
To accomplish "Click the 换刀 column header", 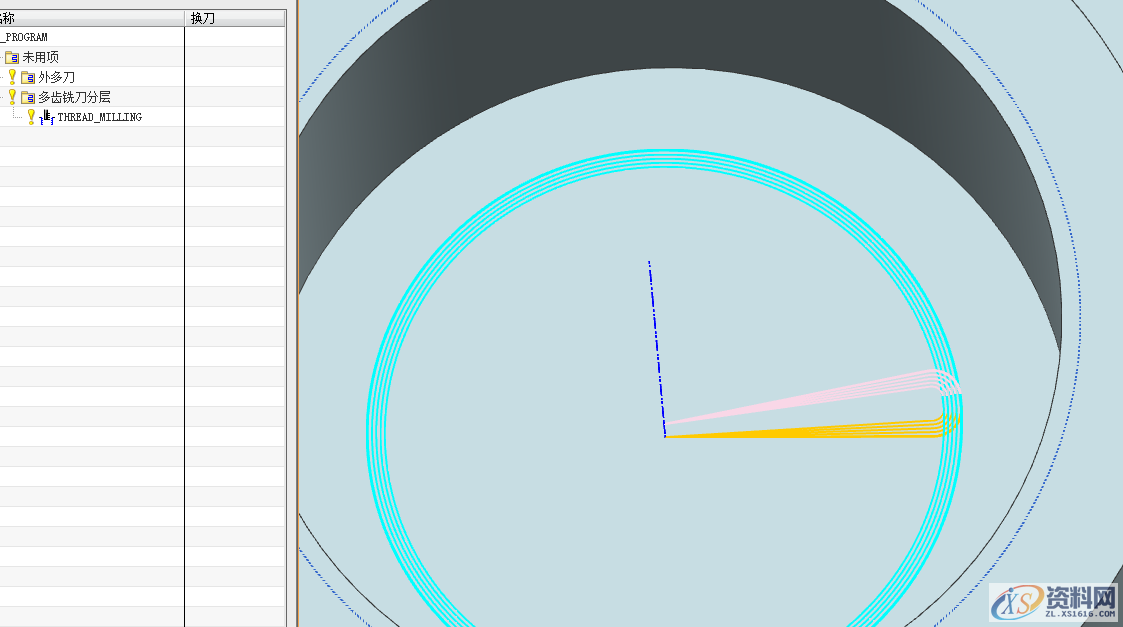I will pyautogui.click(x=203, y=18).
